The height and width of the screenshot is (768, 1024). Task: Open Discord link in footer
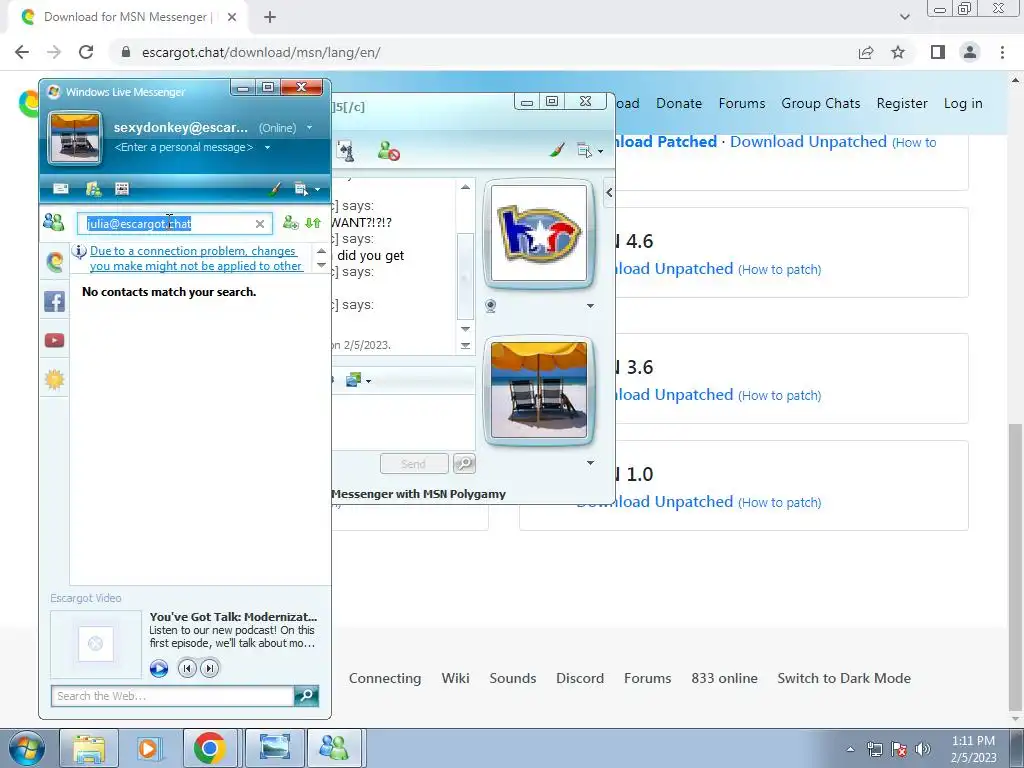coord(580,678)
